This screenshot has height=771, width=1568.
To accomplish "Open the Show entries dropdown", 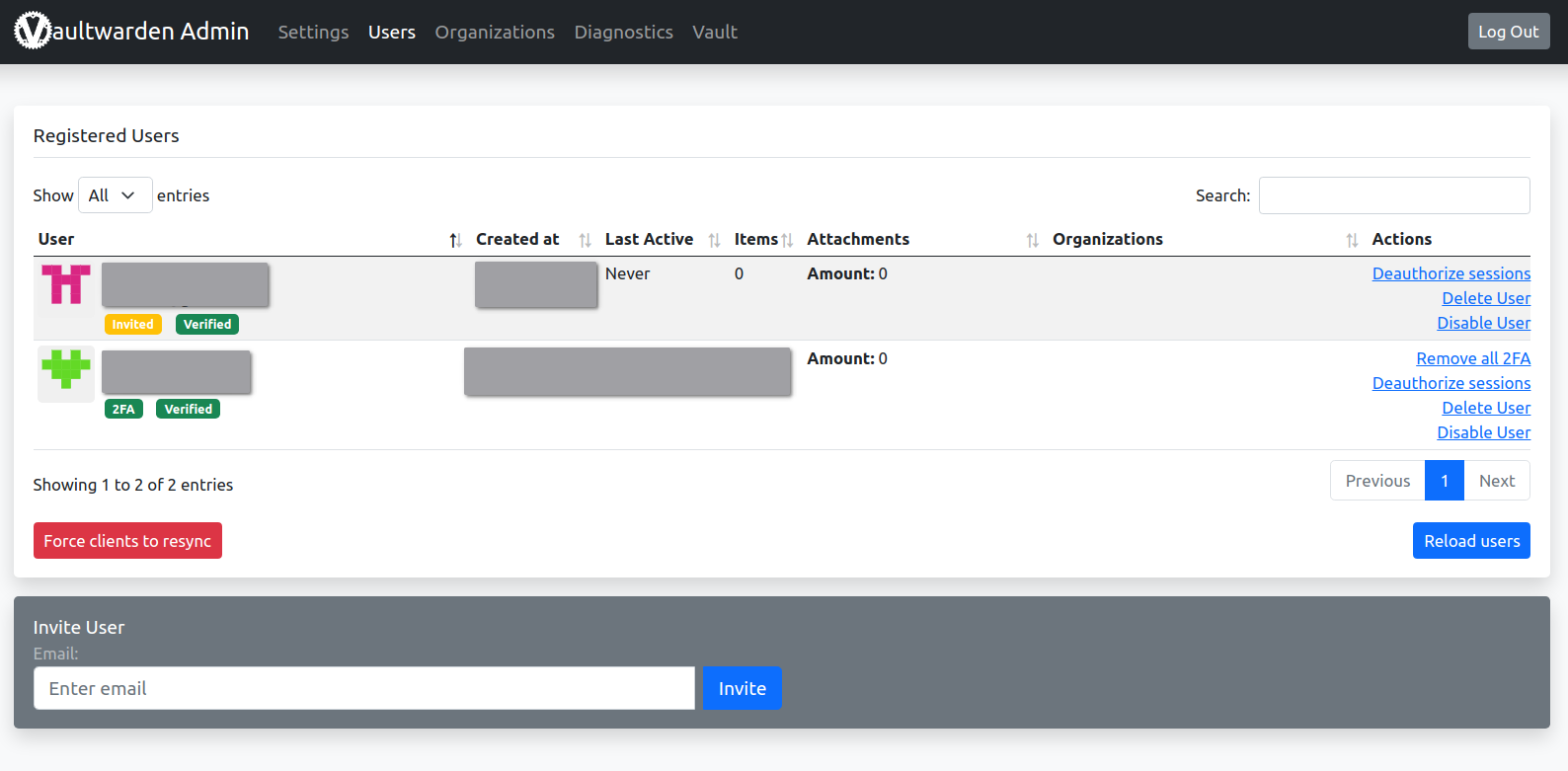I will tap(115, 195).
